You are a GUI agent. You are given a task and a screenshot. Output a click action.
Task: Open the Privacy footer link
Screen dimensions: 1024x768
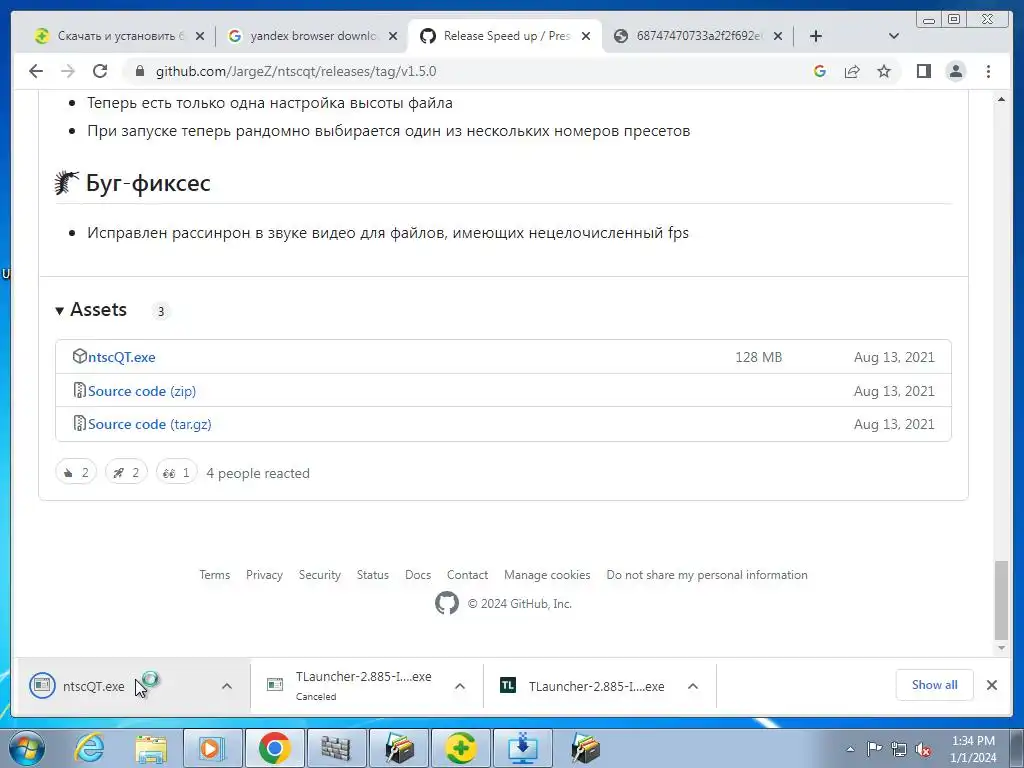(x=264, y=575)
